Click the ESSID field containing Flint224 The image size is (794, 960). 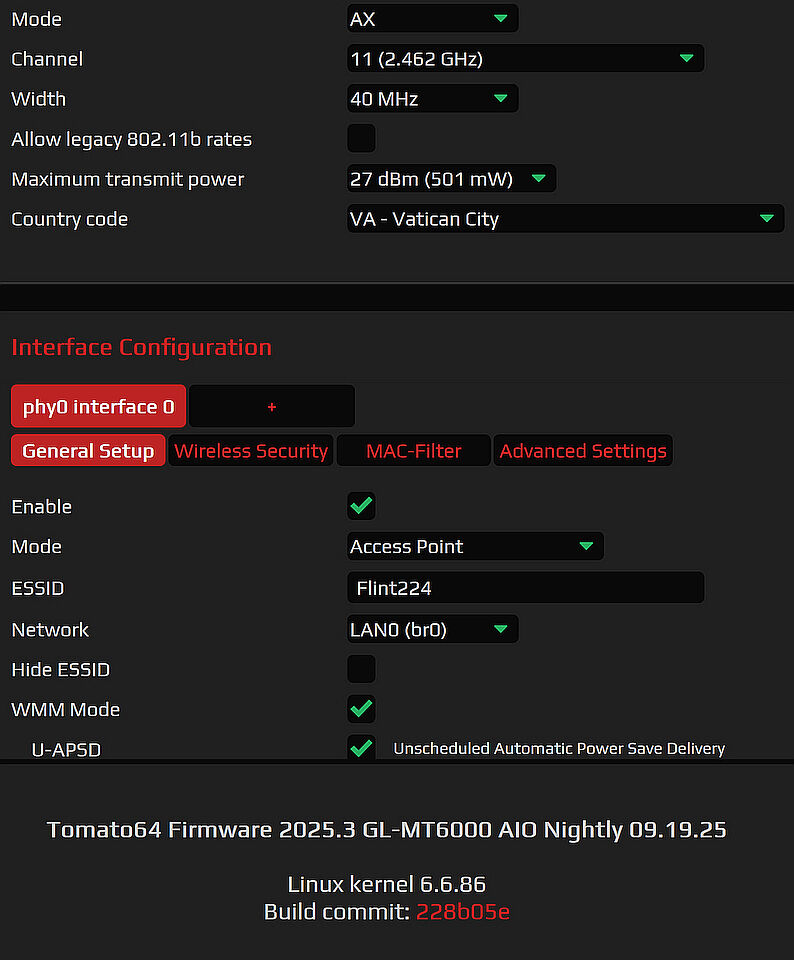click(x=525, y=588)
